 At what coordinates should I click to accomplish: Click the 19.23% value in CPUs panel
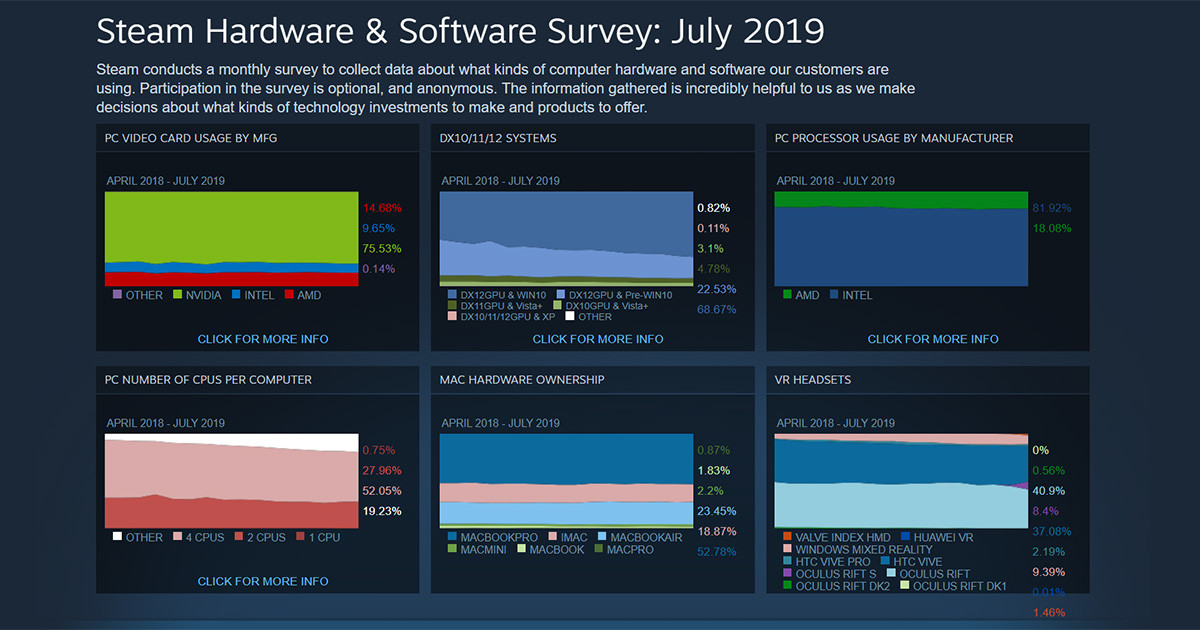(x=382, y=510)
